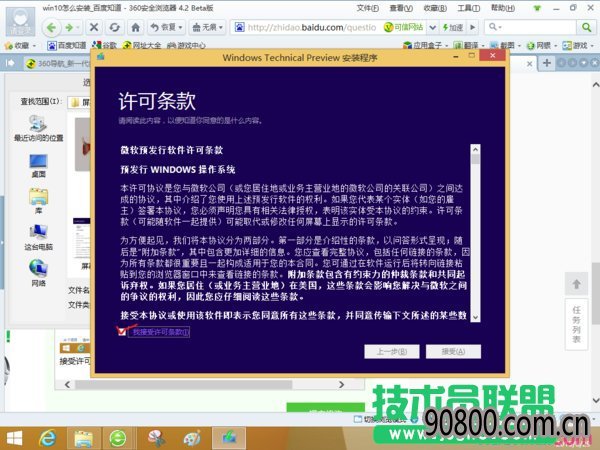Expand the address bar history chevron
This screenshot has width=600, height=450.
pos(432,28)
